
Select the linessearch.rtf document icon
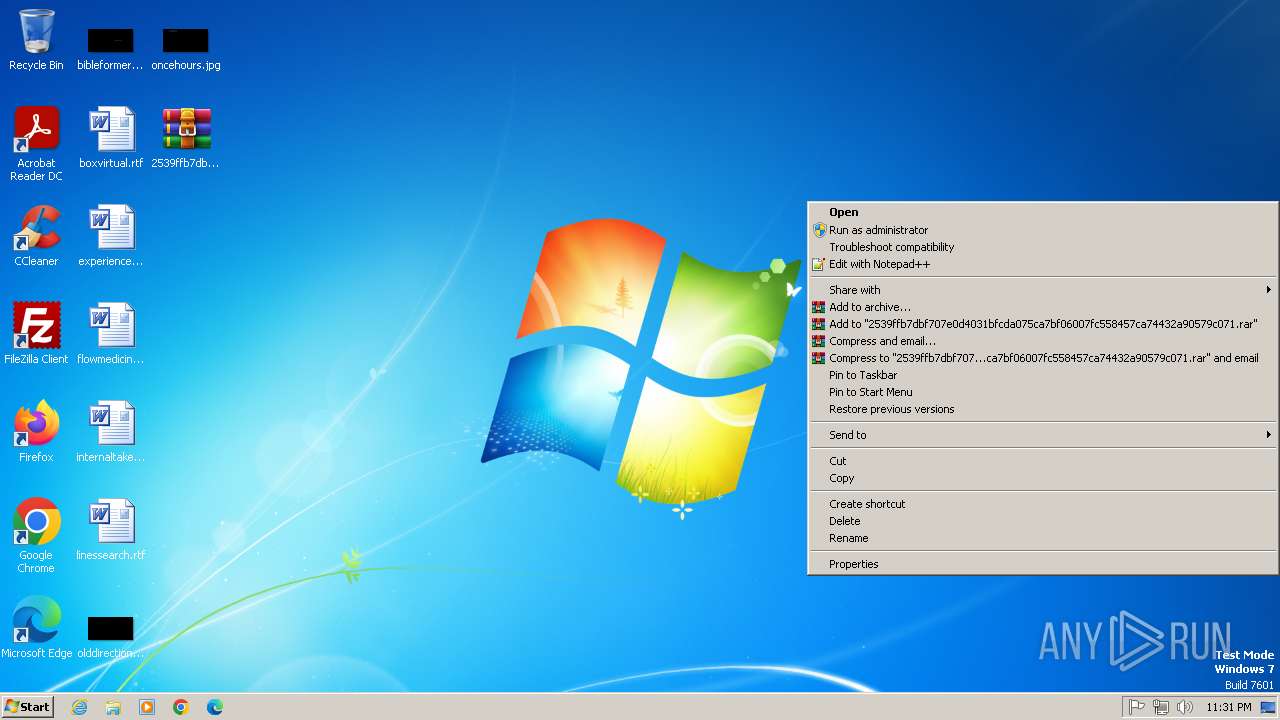pos(110,530)
